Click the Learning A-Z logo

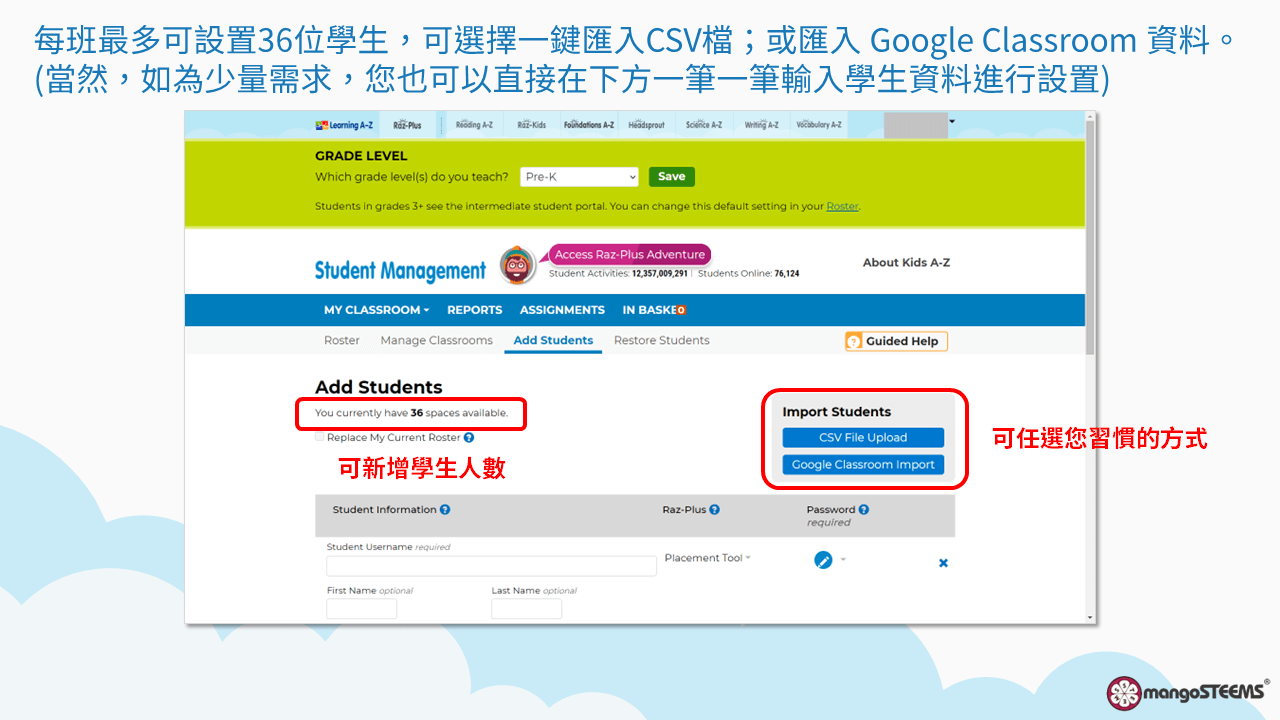click(344, 125)
